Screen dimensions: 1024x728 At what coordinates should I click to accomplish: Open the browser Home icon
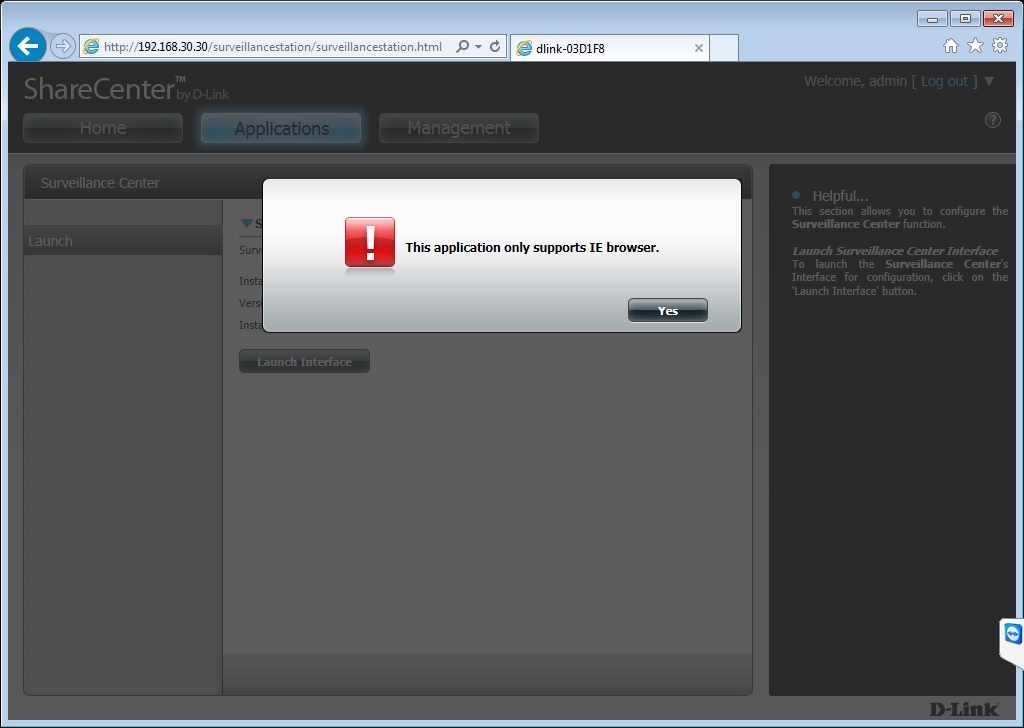point(951,46)
